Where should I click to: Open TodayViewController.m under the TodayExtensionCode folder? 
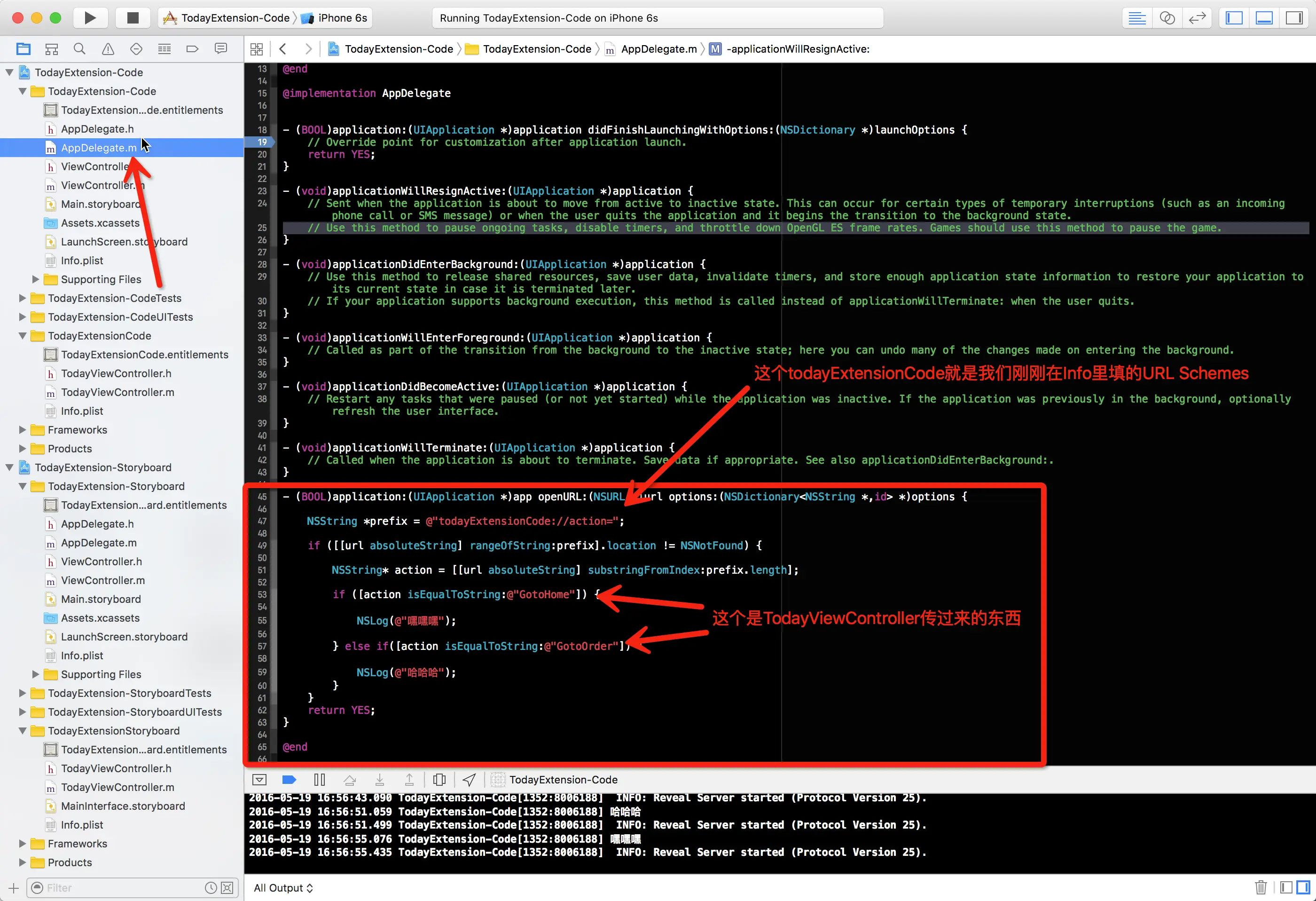117,392
